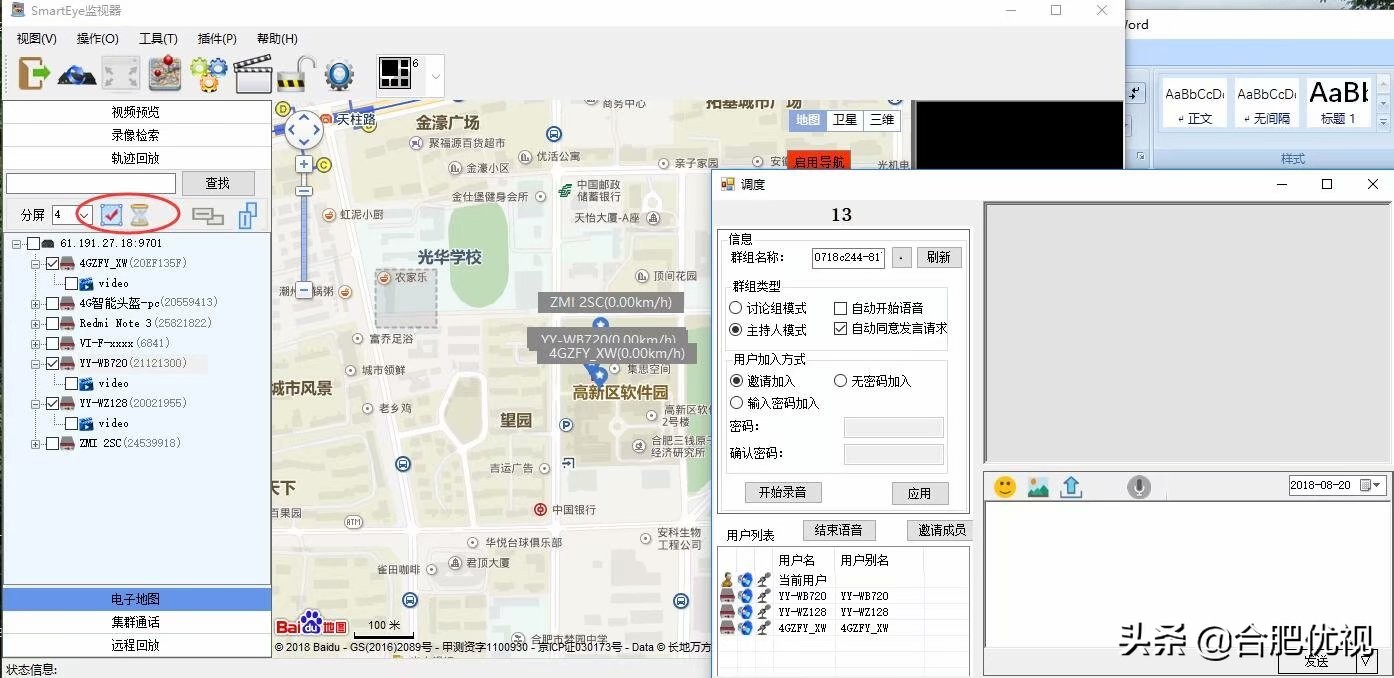Click the device search input field
Viewport: 1394px width, 678px height.
(x=90, y=183)
